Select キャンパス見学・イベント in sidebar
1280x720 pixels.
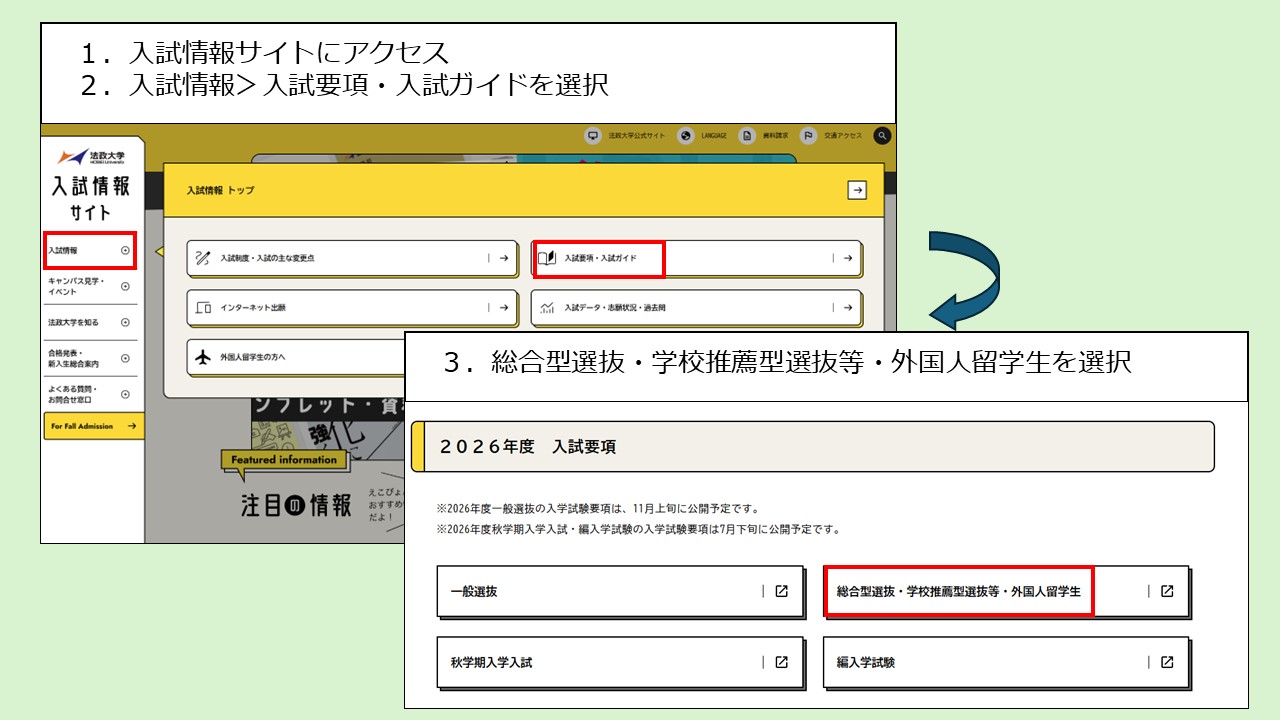[x=90, y=286]
